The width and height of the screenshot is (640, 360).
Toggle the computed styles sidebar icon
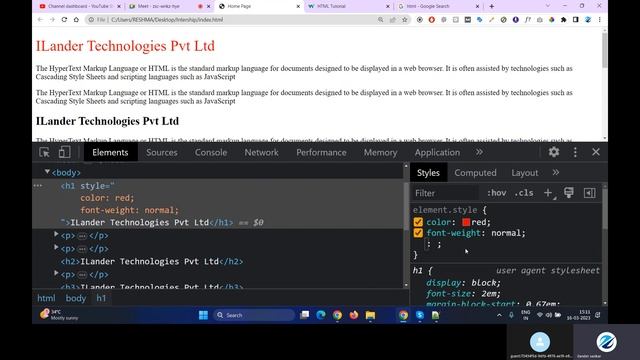tap(589, 193)
